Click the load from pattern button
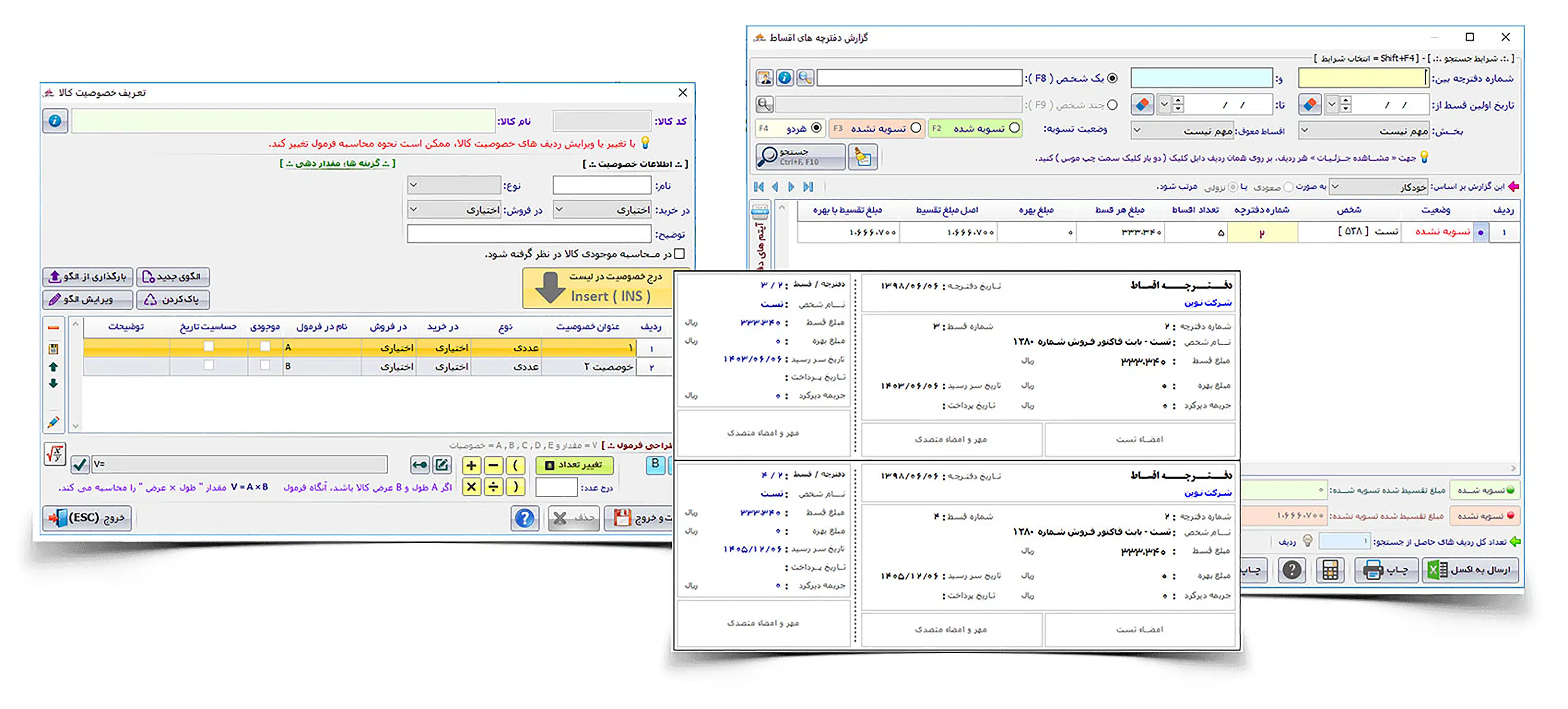 click(x=88, y=277)
